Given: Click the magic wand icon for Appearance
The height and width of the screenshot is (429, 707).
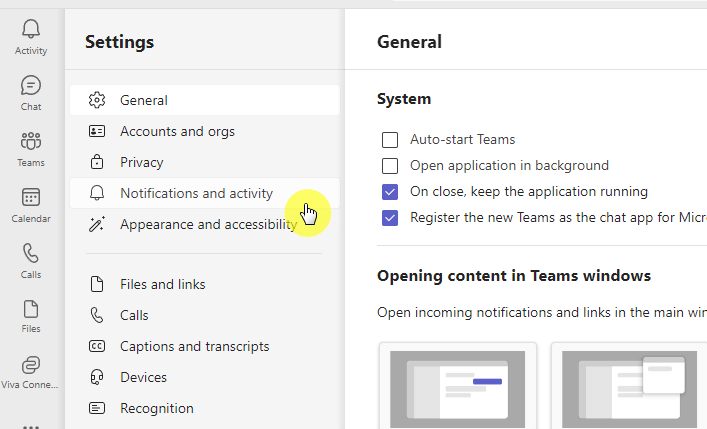Looking at the screenshot, I should pyautogui.click(x=97, y=224).
